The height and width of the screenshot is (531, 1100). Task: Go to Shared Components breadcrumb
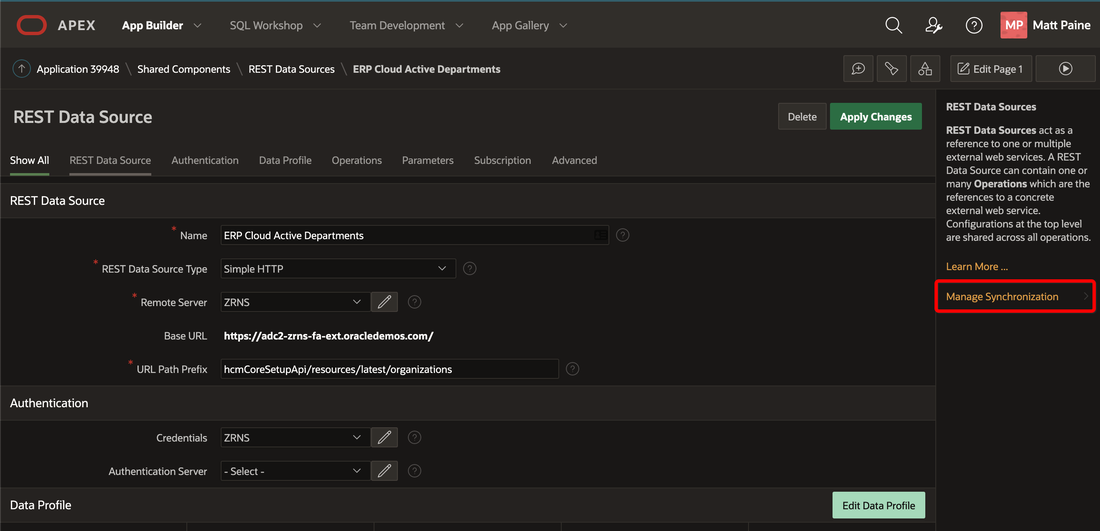(x=184, y=69)
